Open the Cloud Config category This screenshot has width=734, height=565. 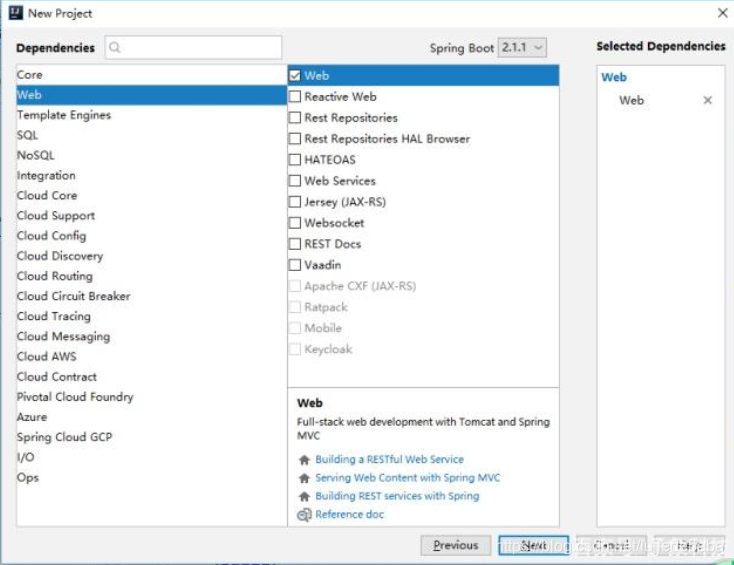152,236
